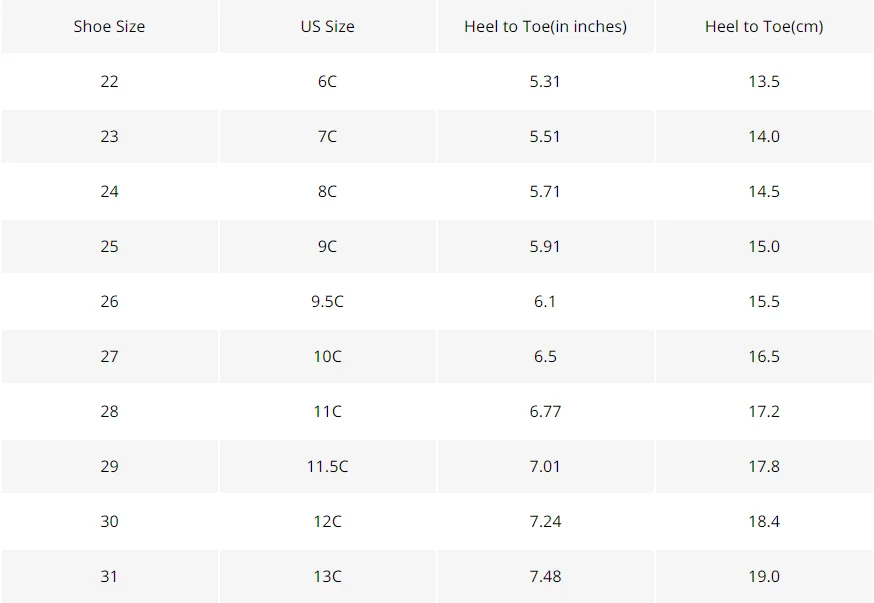874x603 pixels.
Task: Click the 6.77 inches value
Action: pos(545,411)
